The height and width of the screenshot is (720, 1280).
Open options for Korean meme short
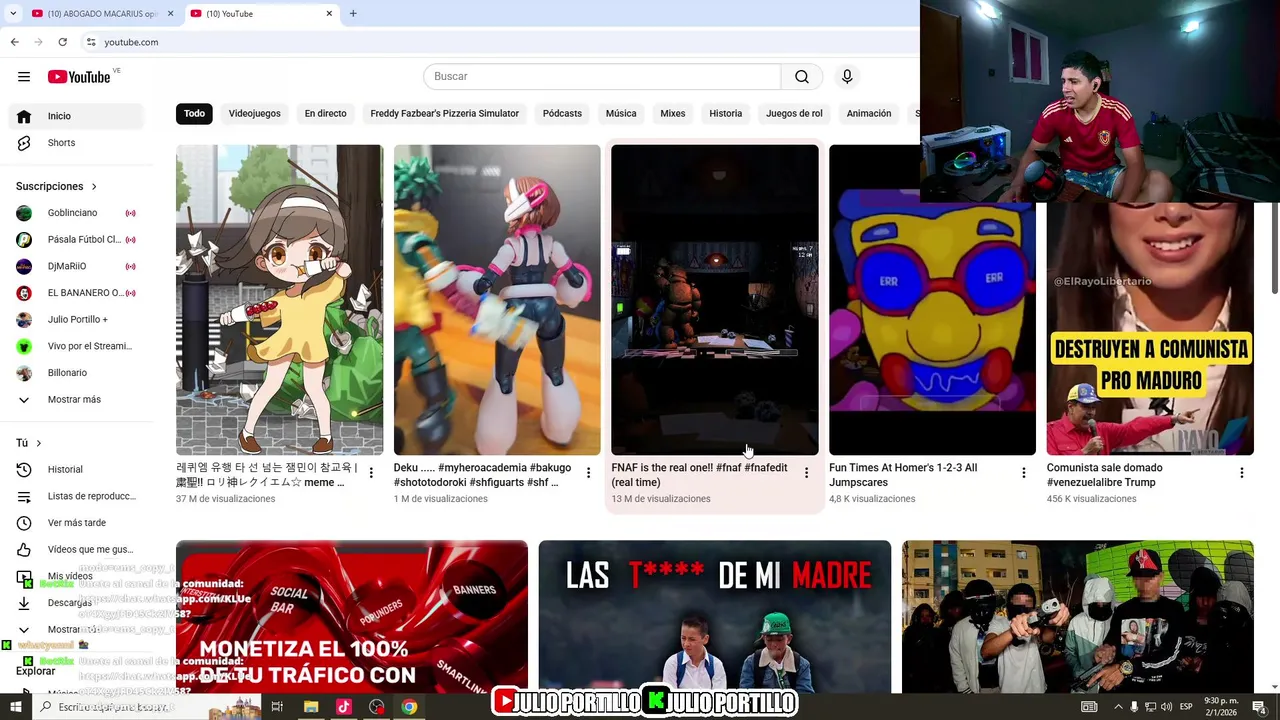click(x=371, y=473)
